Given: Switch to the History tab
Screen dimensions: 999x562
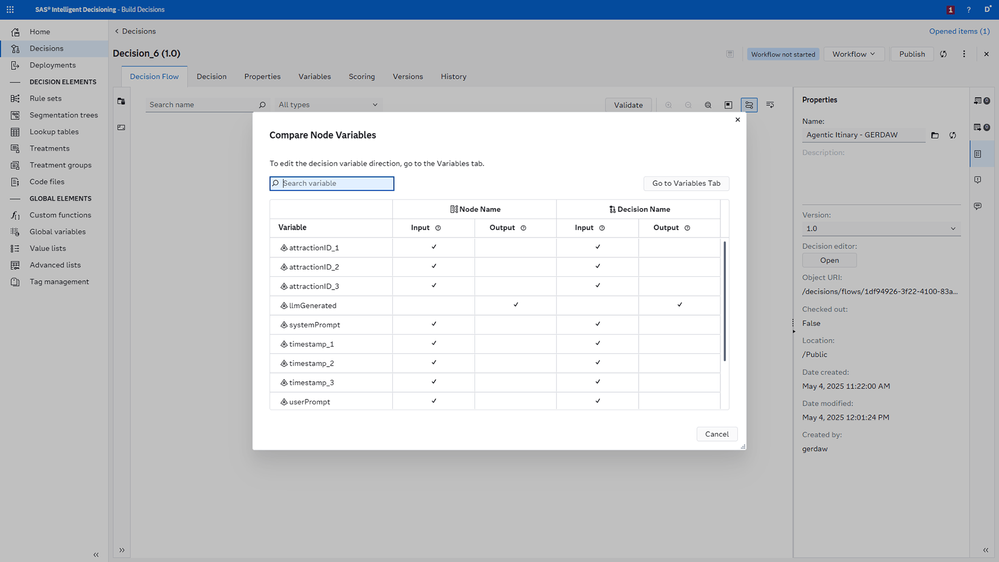Looking at the screenshot, I should coord(454,76).
